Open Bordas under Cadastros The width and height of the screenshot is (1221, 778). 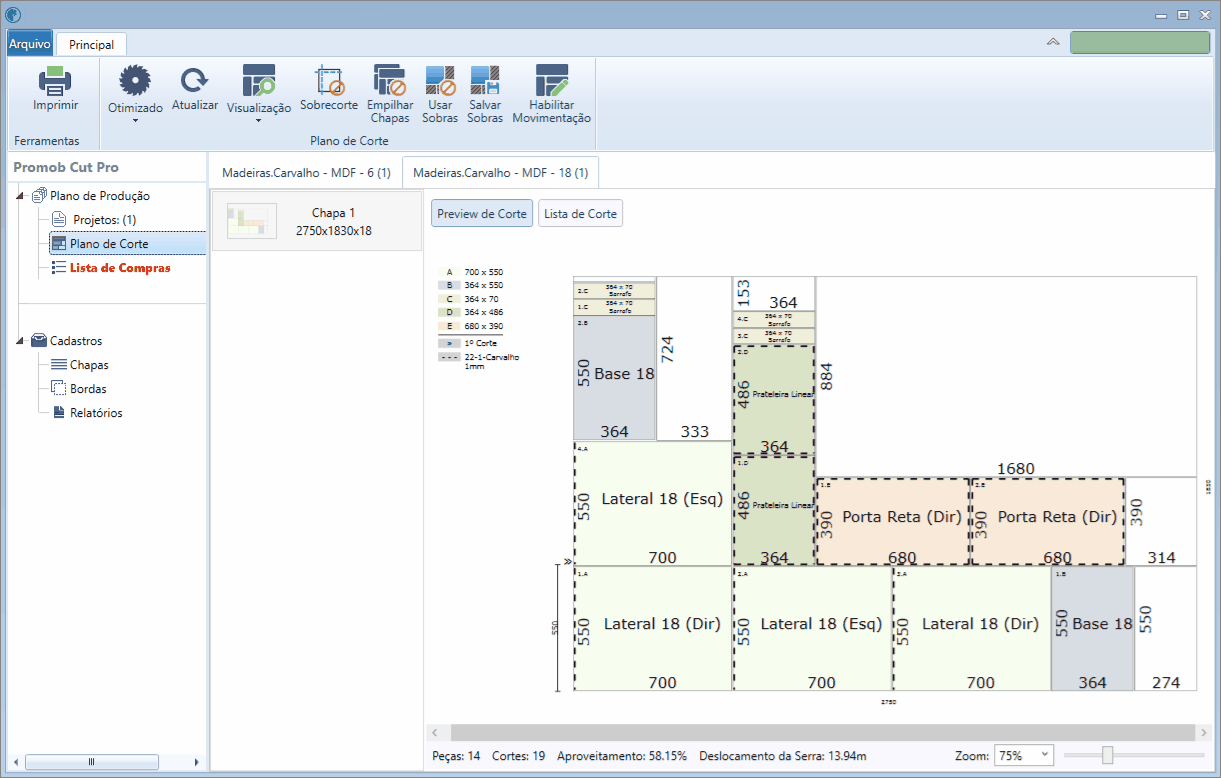pyautogui.click(x=88, y=389)
